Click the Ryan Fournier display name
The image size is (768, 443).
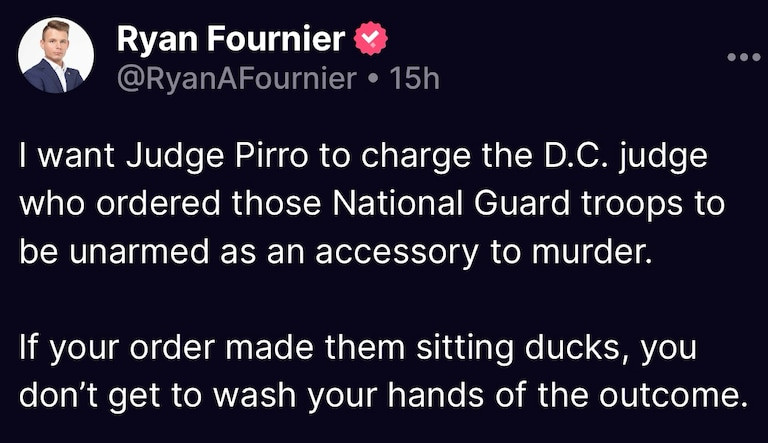coord(231,41)
